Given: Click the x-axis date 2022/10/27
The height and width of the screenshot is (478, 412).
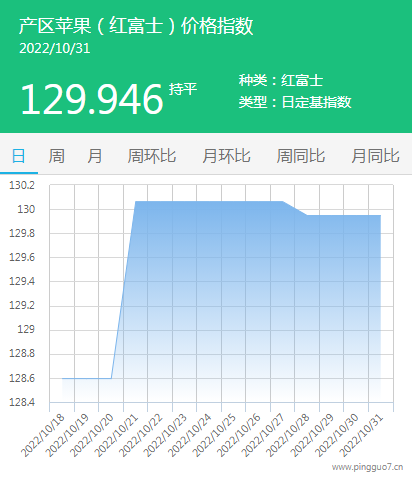Looking at the screenshot, I should [x=263, y=435].
